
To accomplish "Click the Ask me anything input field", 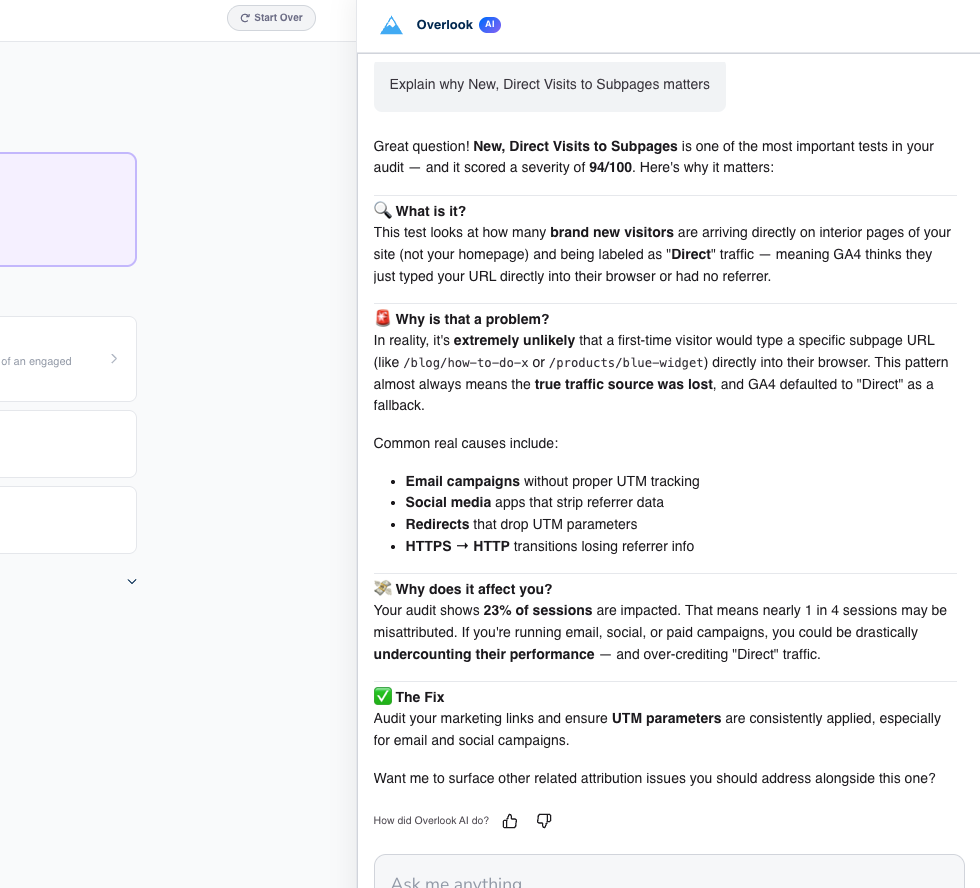I will pyautogui.click(x=668, y=878).
